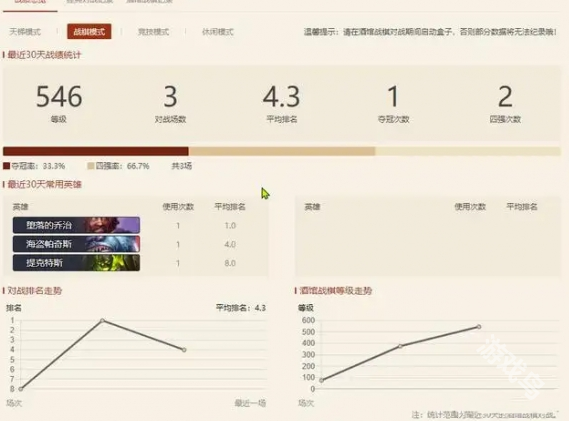Image resolution: width=569 pixels, height=421 pixels.
Task: Open the 竞技模式 tab
Action: 153,32
